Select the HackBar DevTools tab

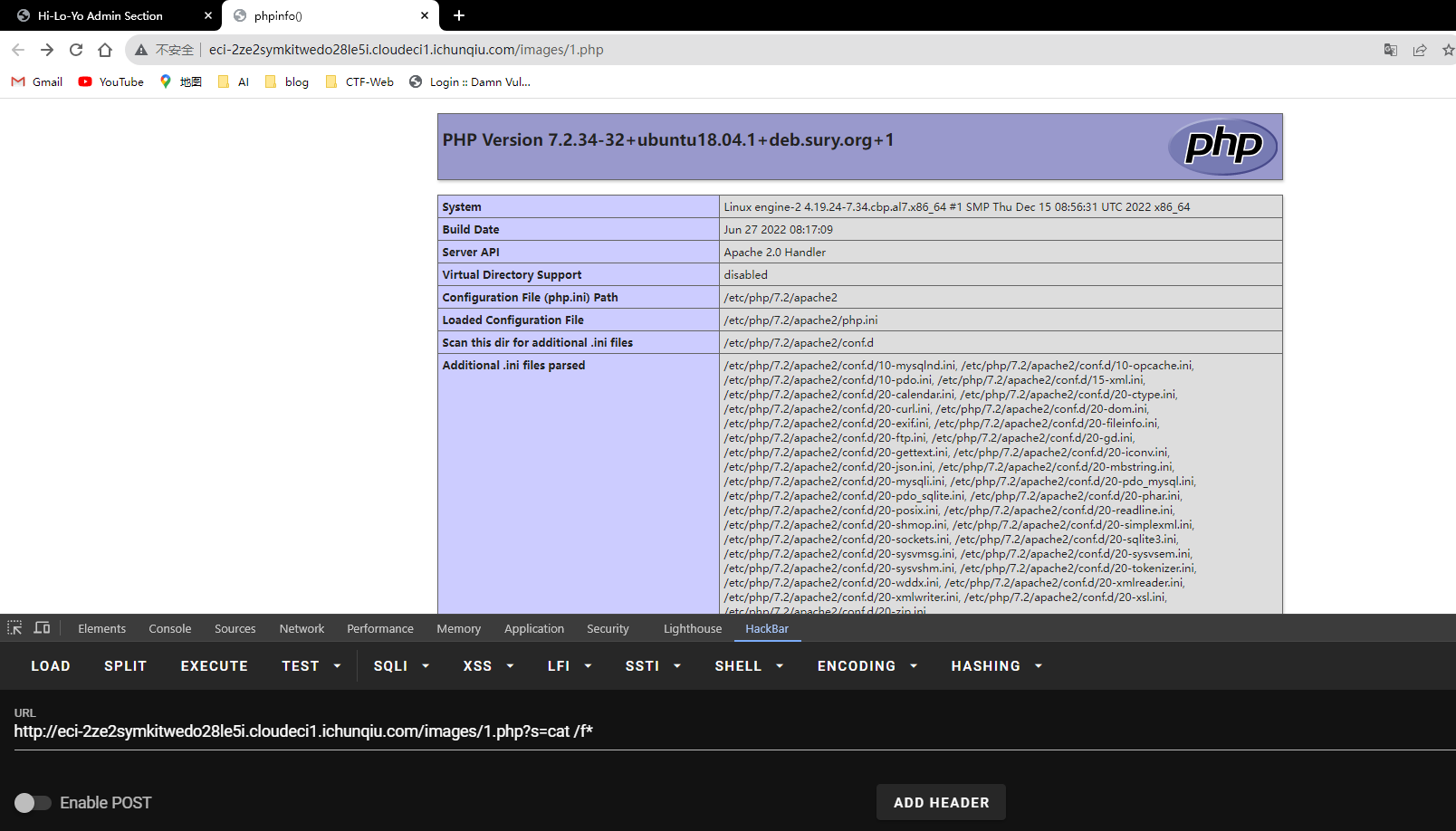767,628
